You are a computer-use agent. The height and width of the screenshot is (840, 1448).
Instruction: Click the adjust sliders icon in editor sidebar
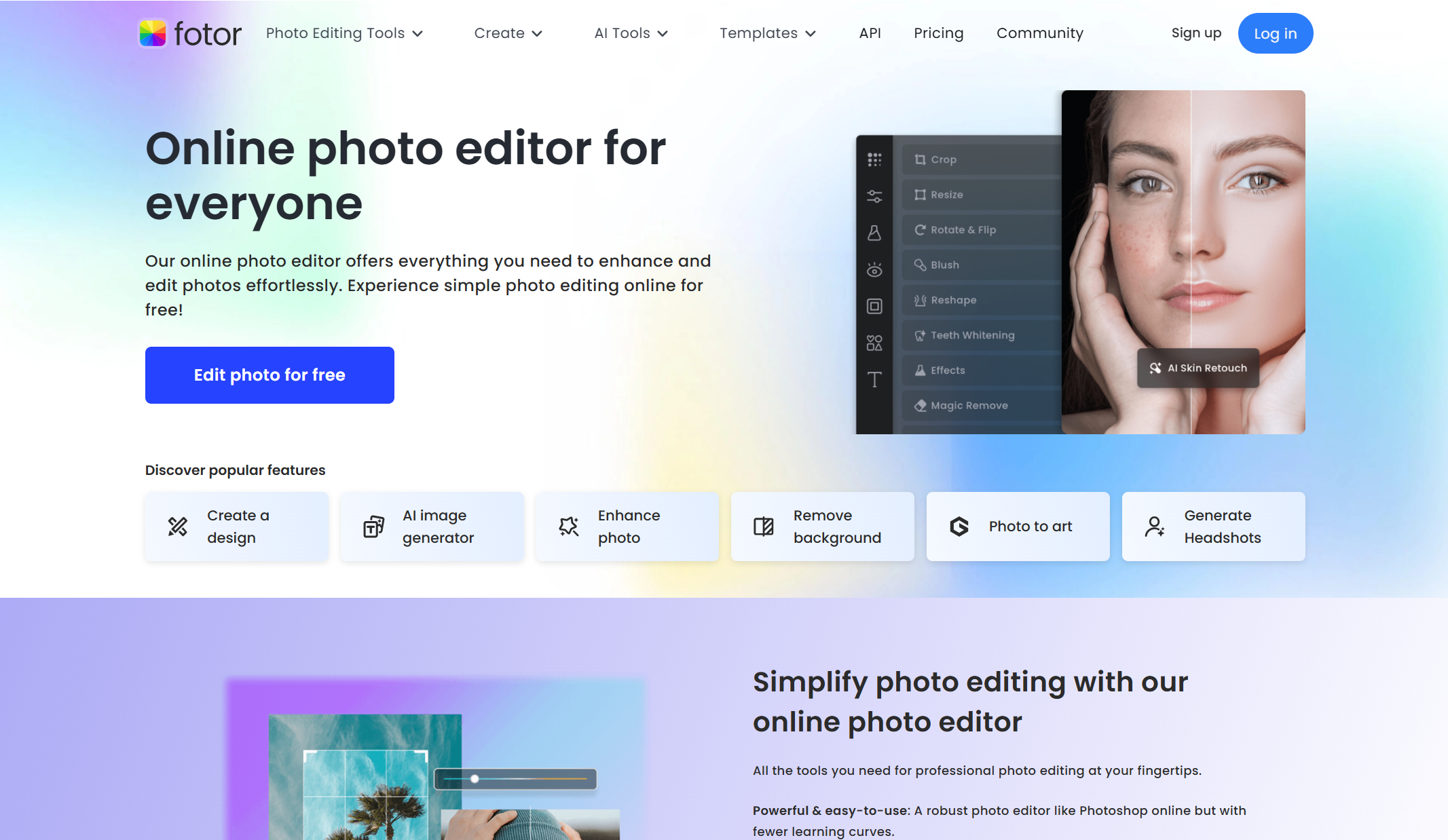coord(874,197)
